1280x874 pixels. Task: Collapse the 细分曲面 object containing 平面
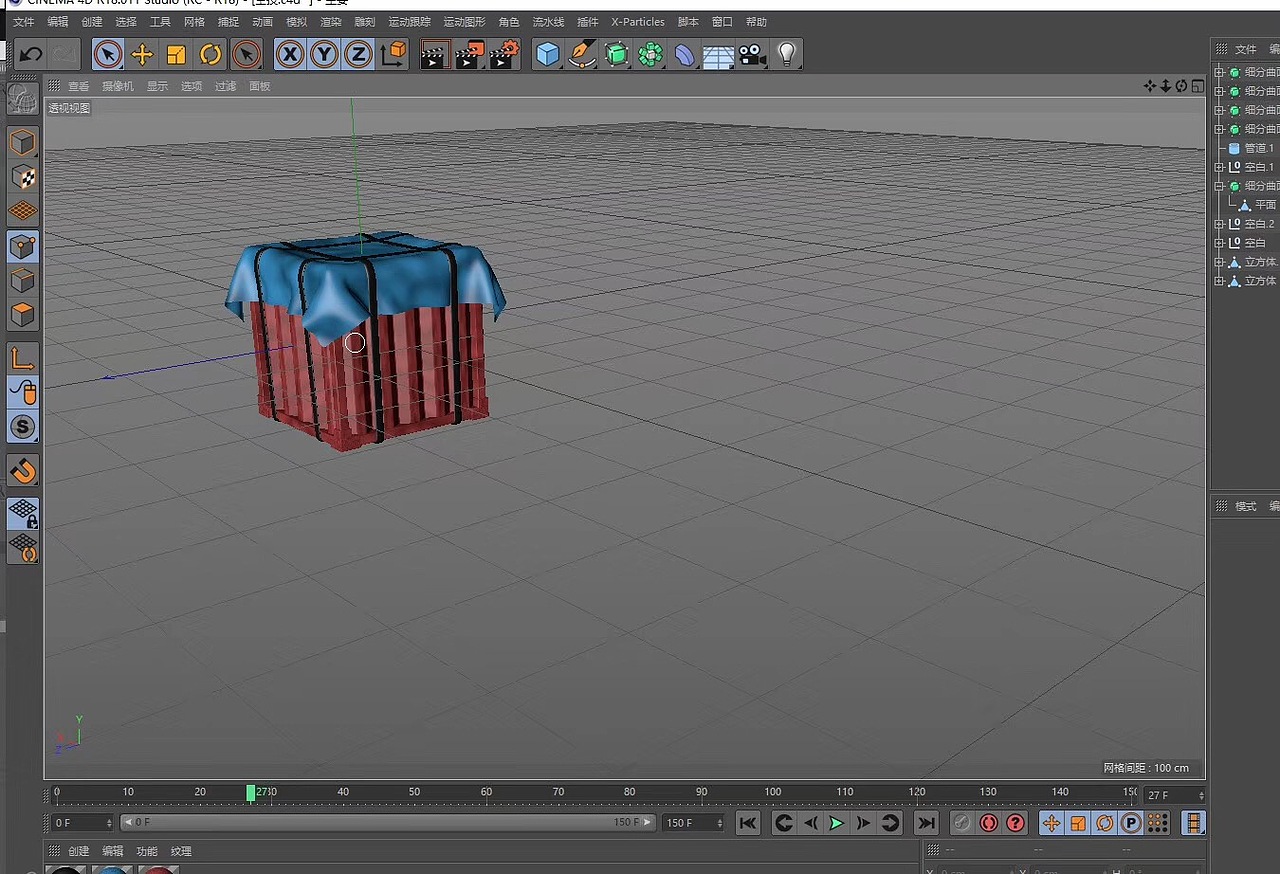click(1219, 185)
